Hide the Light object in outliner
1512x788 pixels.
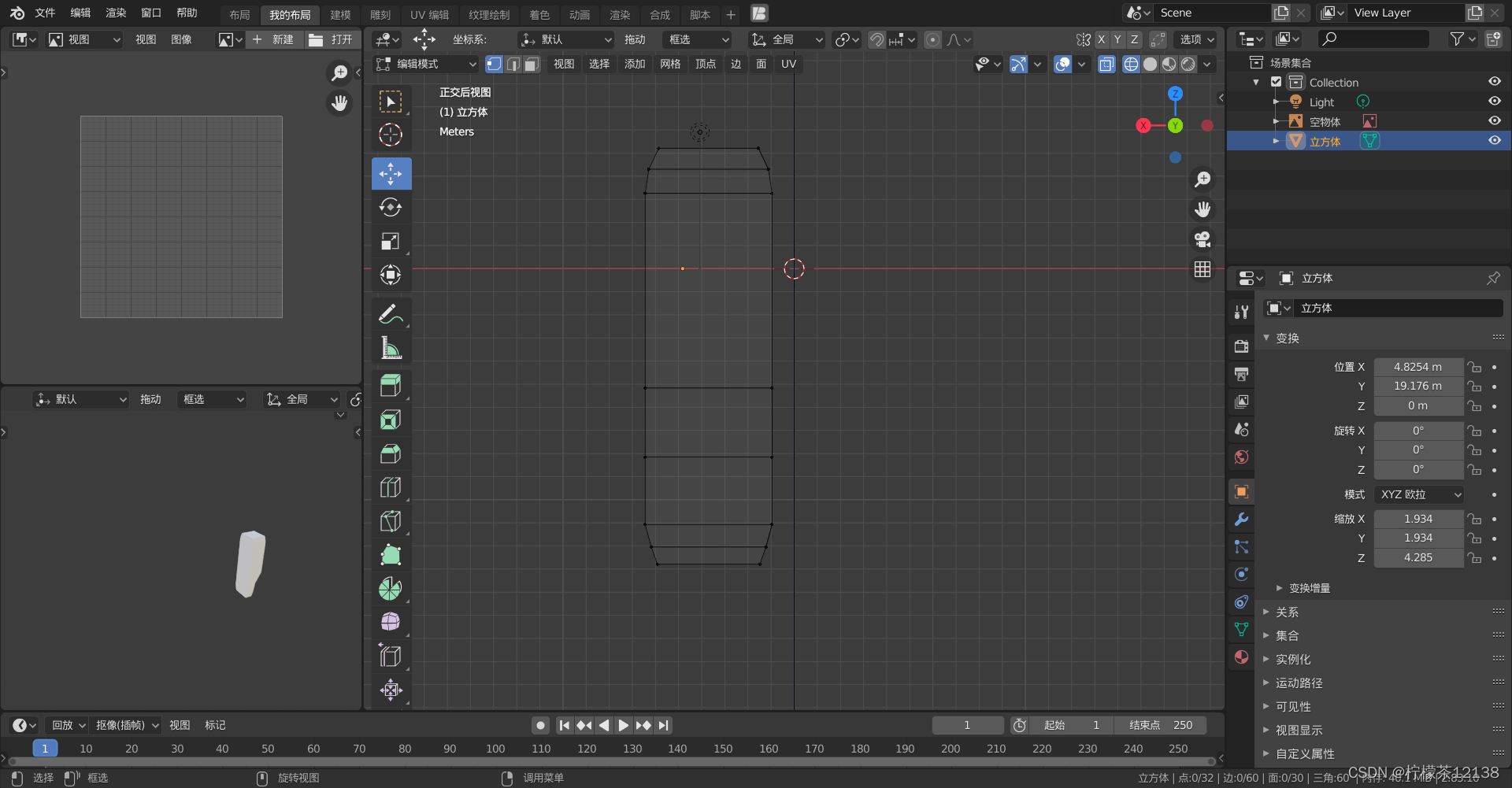tap(1494, 102)
